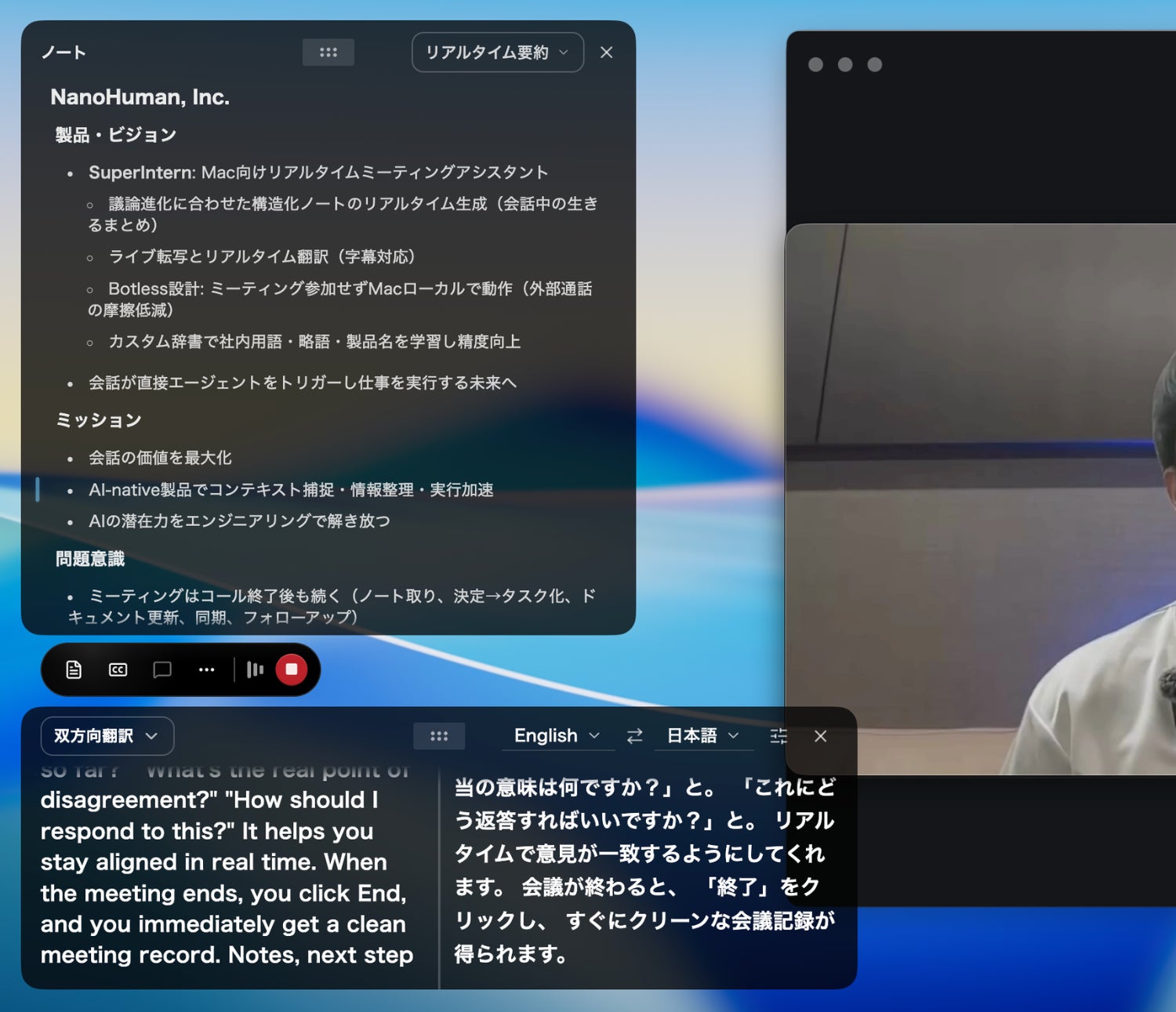Click the audio level bars icon

pyautogui.click(x=256, y=669)
